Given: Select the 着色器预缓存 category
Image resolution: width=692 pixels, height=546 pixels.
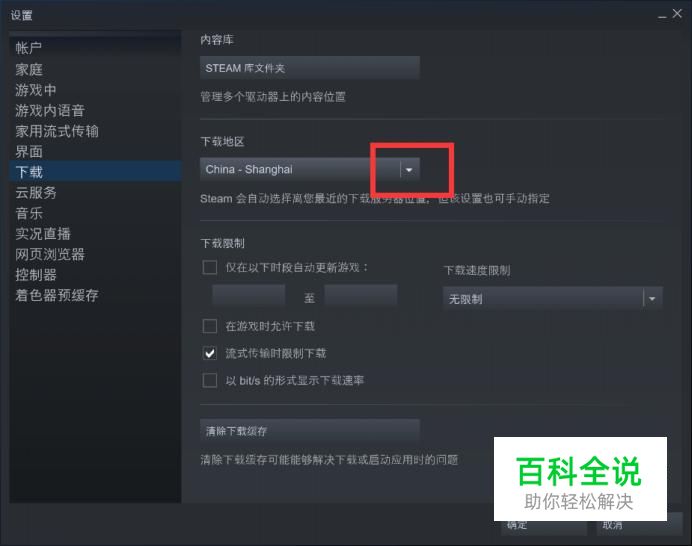Looking at the screenshot, I should pos(57,295).
